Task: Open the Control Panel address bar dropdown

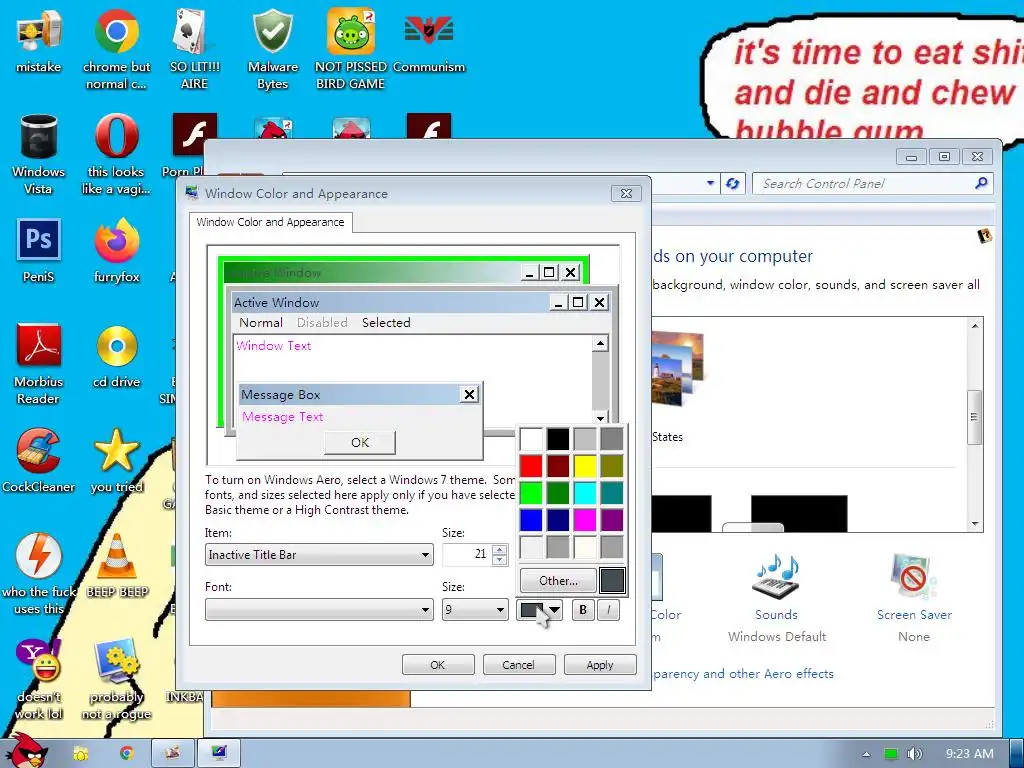Action: tap(710, 184)
